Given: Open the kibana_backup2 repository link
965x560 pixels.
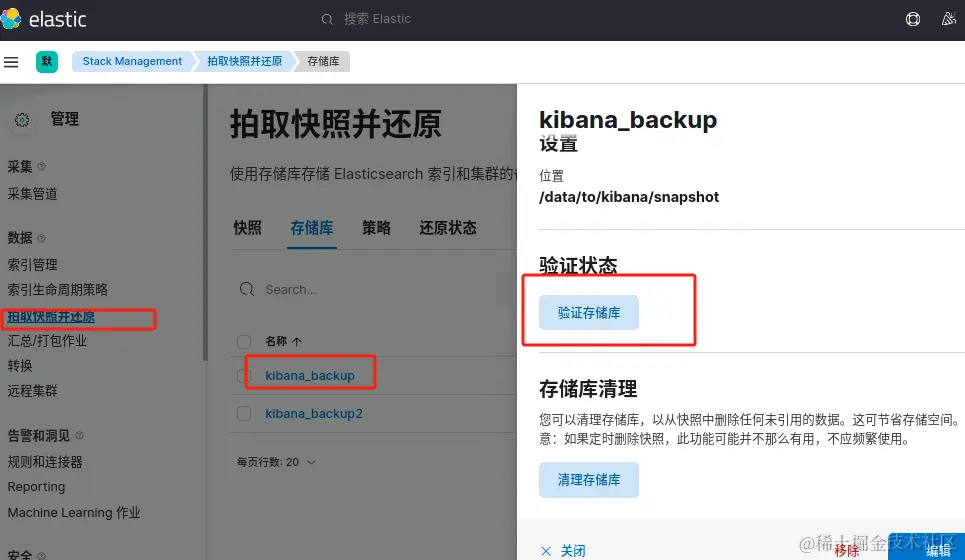Looking at the screenshot, I should point(314,414).
